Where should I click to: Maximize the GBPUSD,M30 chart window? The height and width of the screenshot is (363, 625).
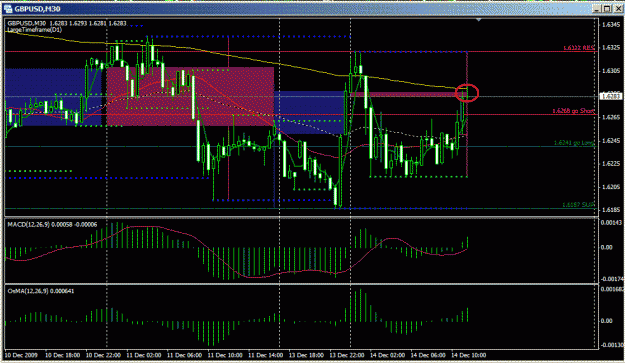(607, 8)
